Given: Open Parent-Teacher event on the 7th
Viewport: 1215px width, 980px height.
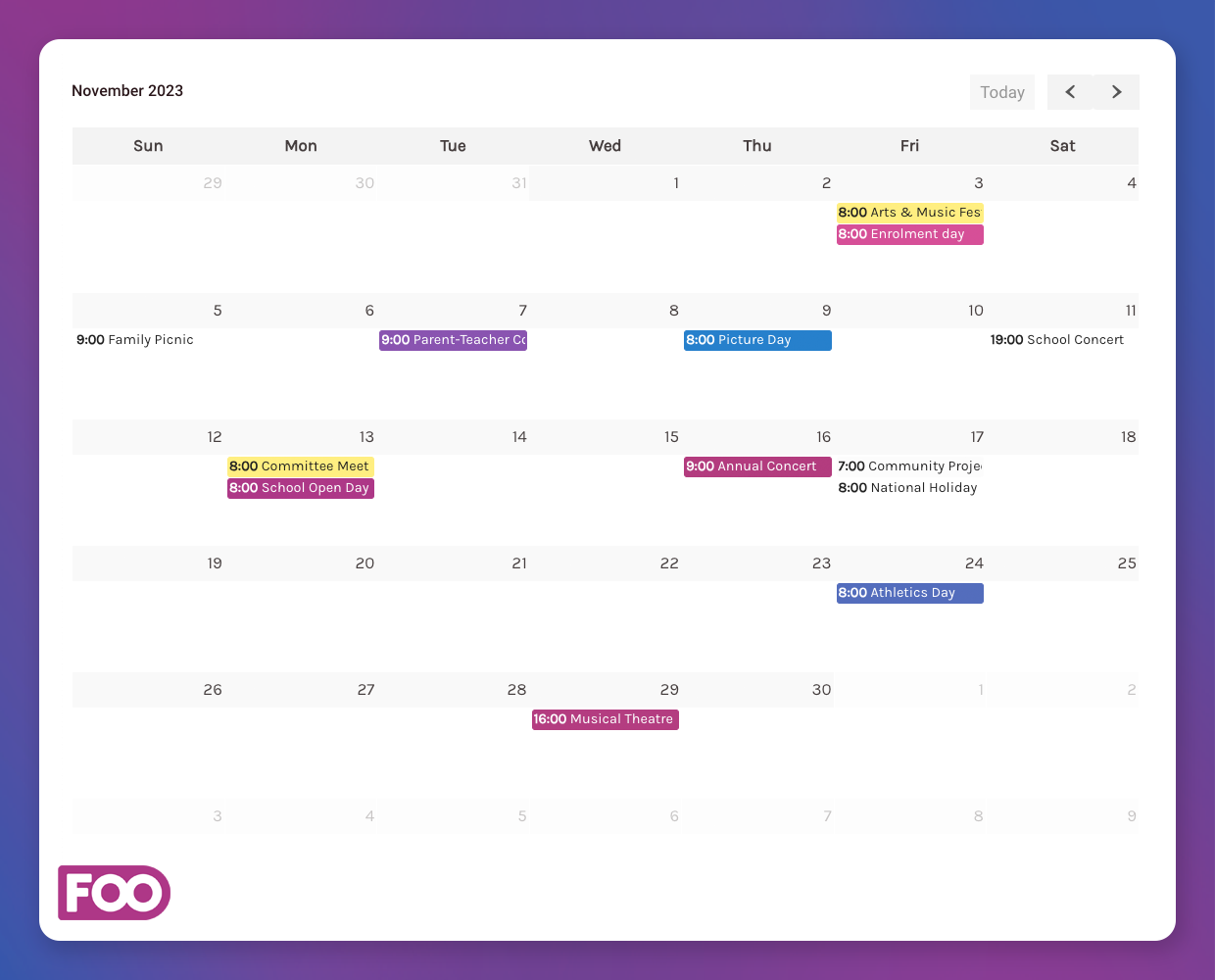Looking at the screenshot, I should [454, 340].
